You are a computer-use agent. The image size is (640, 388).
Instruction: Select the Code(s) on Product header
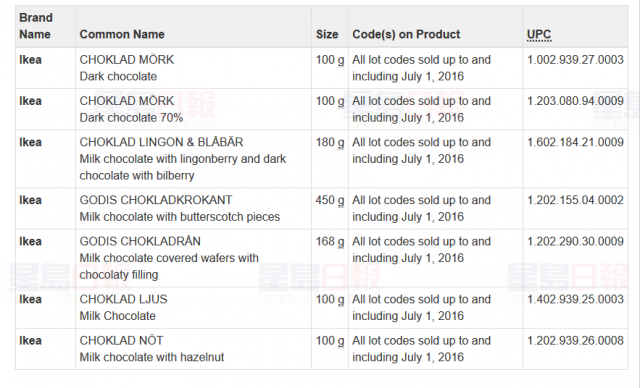point(406,34)
